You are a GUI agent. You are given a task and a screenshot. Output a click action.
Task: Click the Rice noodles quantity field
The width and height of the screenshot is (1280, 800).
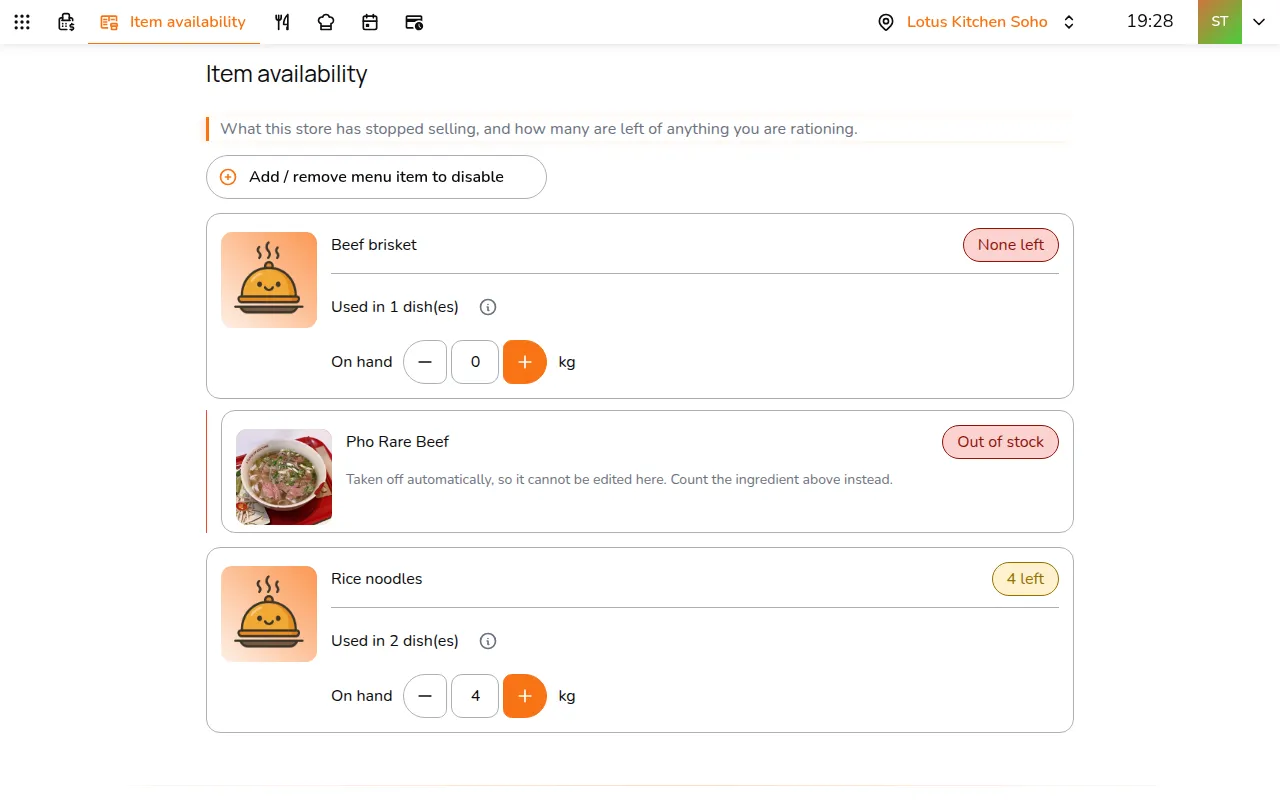[x=475, y=696]
